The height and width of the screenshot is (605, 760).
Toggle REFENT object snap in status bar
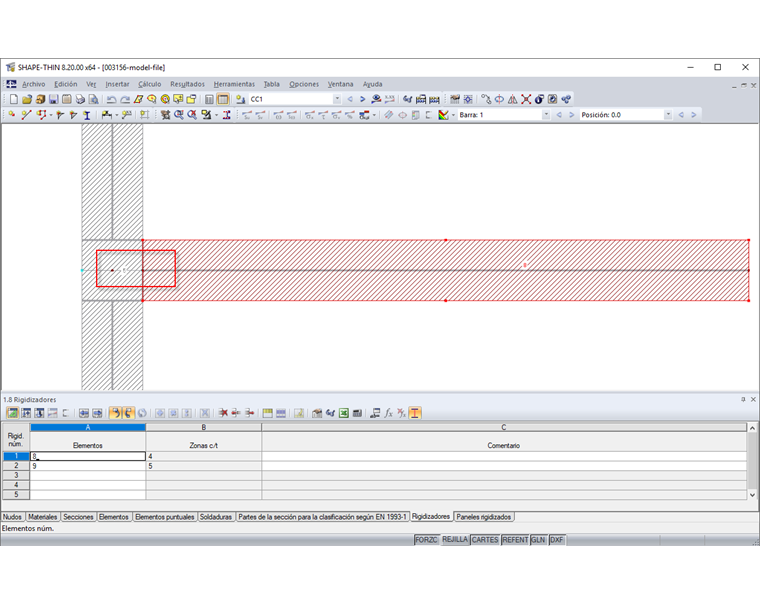tap(515, 540)
